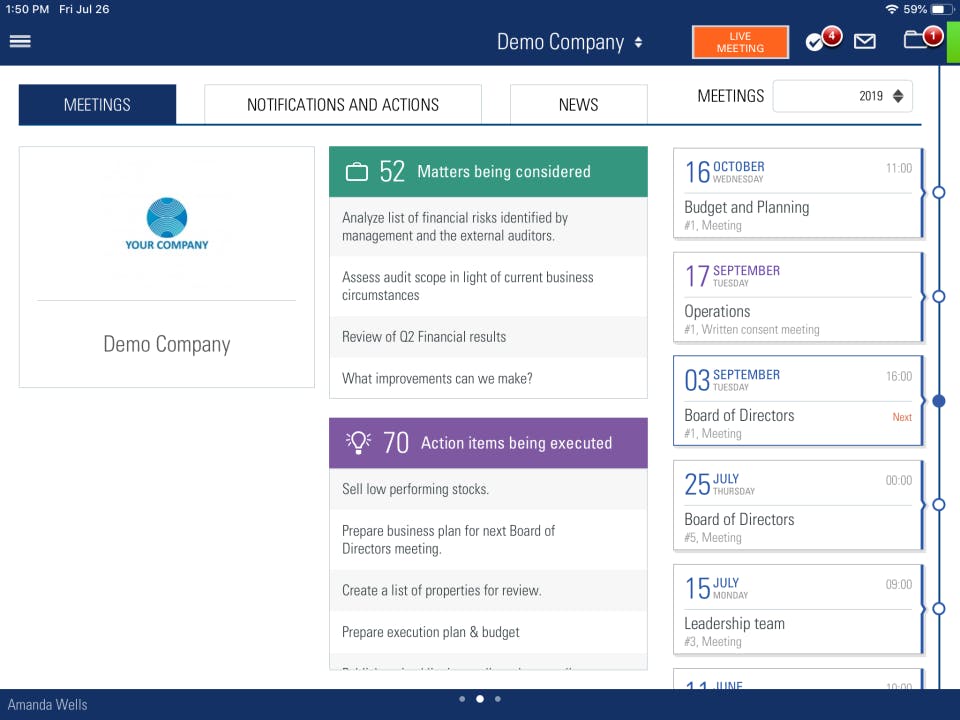Image resolution: width=960 pixels, height=720 pixels.
Task: Switch company via Demo Company dropdown
Action: 569,42
